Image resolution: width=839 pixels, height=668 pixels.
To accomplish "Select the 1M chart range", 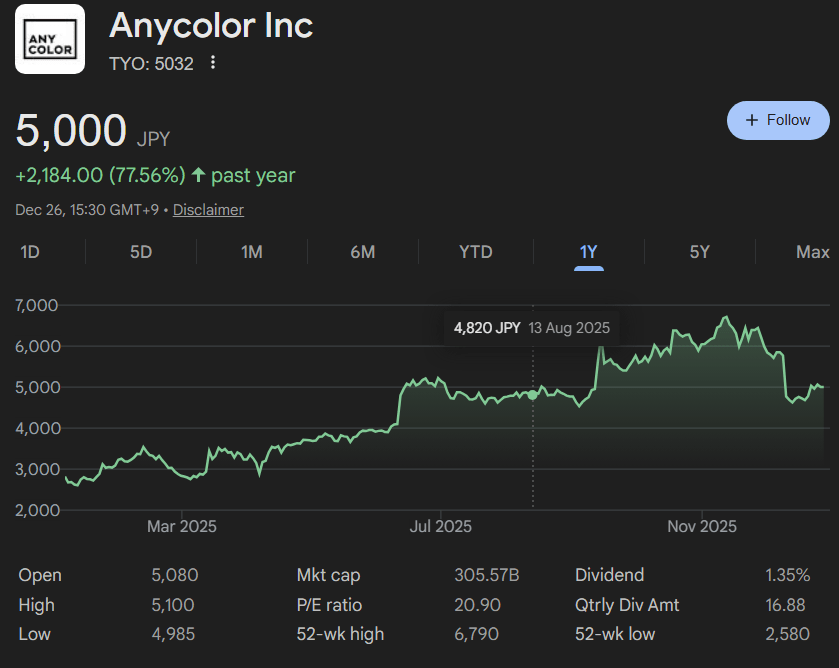I will 252,252.
